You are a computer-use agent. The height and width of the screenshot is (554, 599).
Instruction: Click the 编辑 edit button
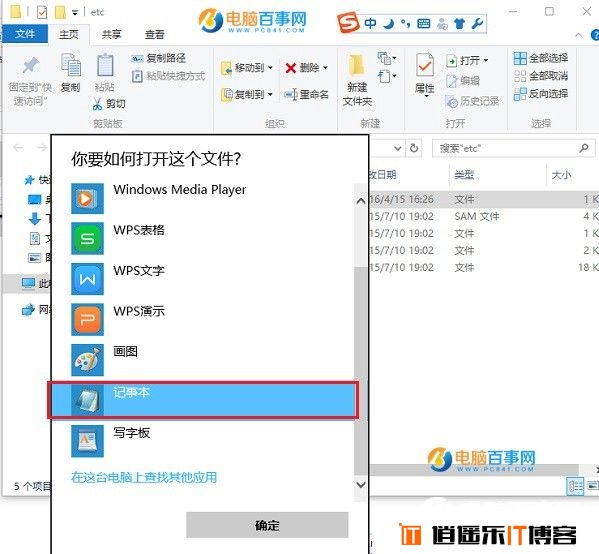[x=463, y=81]
